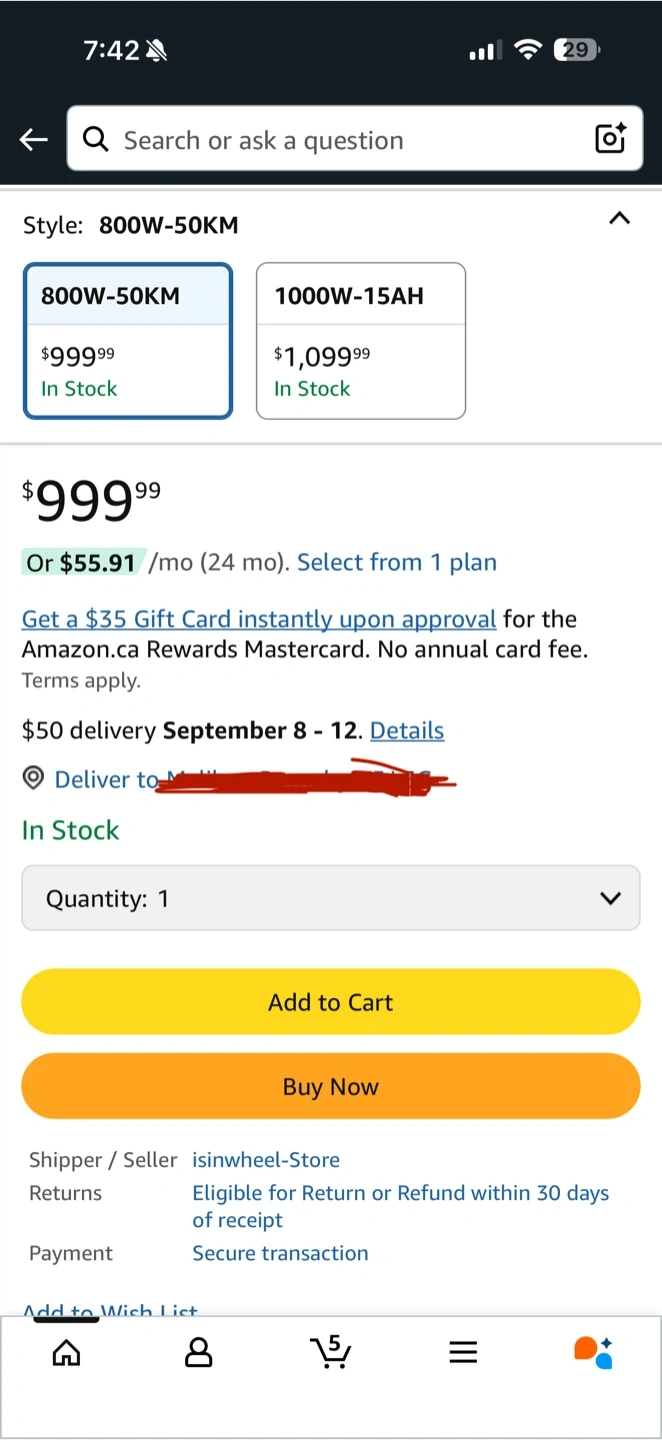Open camera lens search icon
This screenshot has width=662, height=1440.
click(610, 139)
